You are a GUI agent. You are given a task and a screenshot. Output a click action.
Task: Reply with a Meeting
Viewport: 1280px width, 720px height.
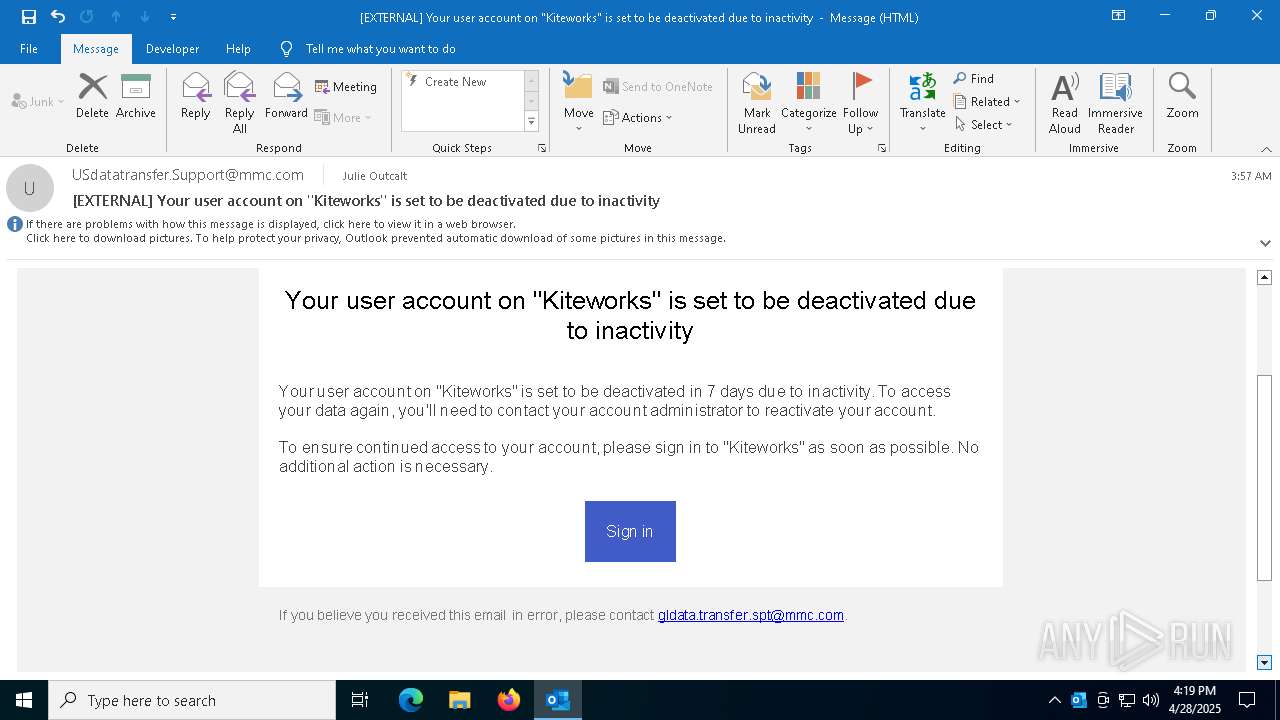tap(346, 87)
